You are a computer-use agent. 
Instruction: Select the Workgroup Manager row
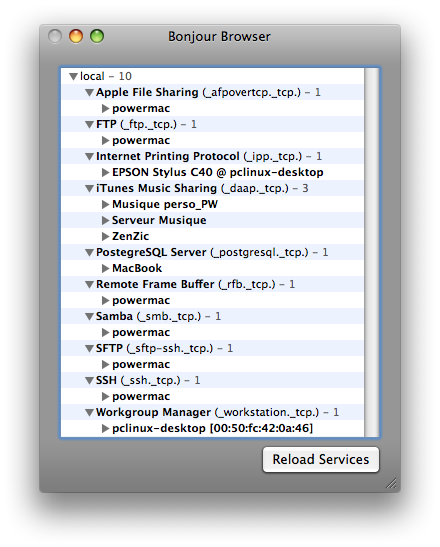click(212, 412)
